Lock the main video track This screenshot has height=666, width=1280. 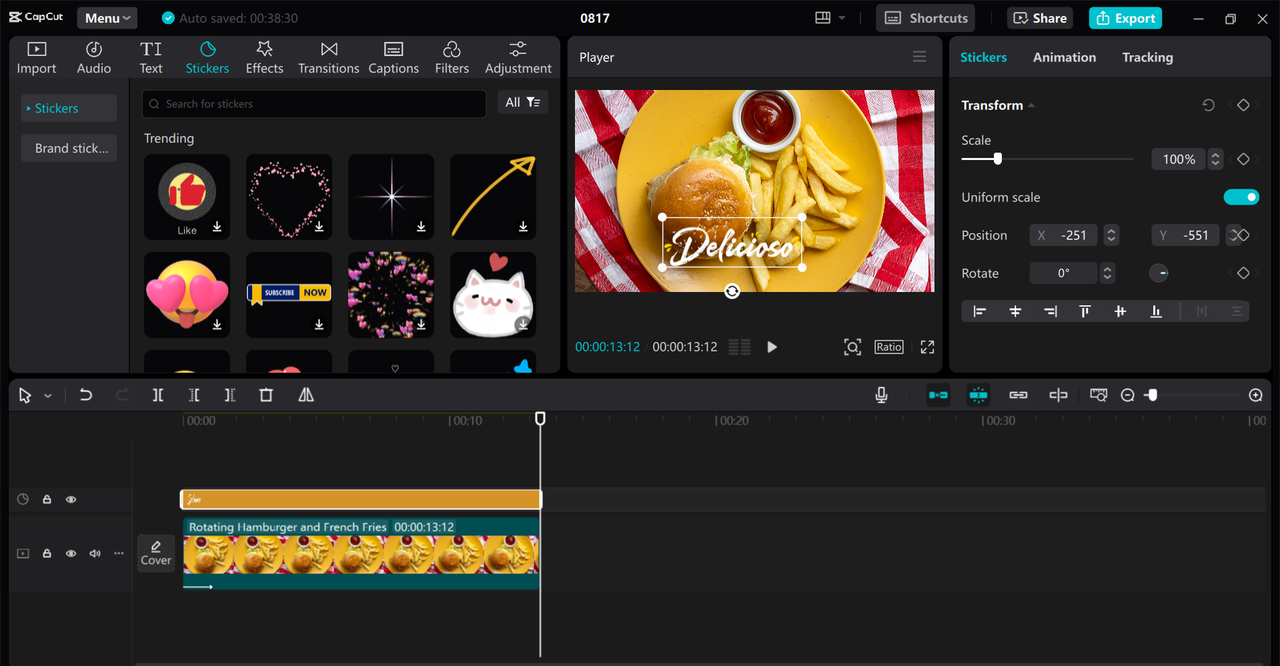(x=47, y=553)
